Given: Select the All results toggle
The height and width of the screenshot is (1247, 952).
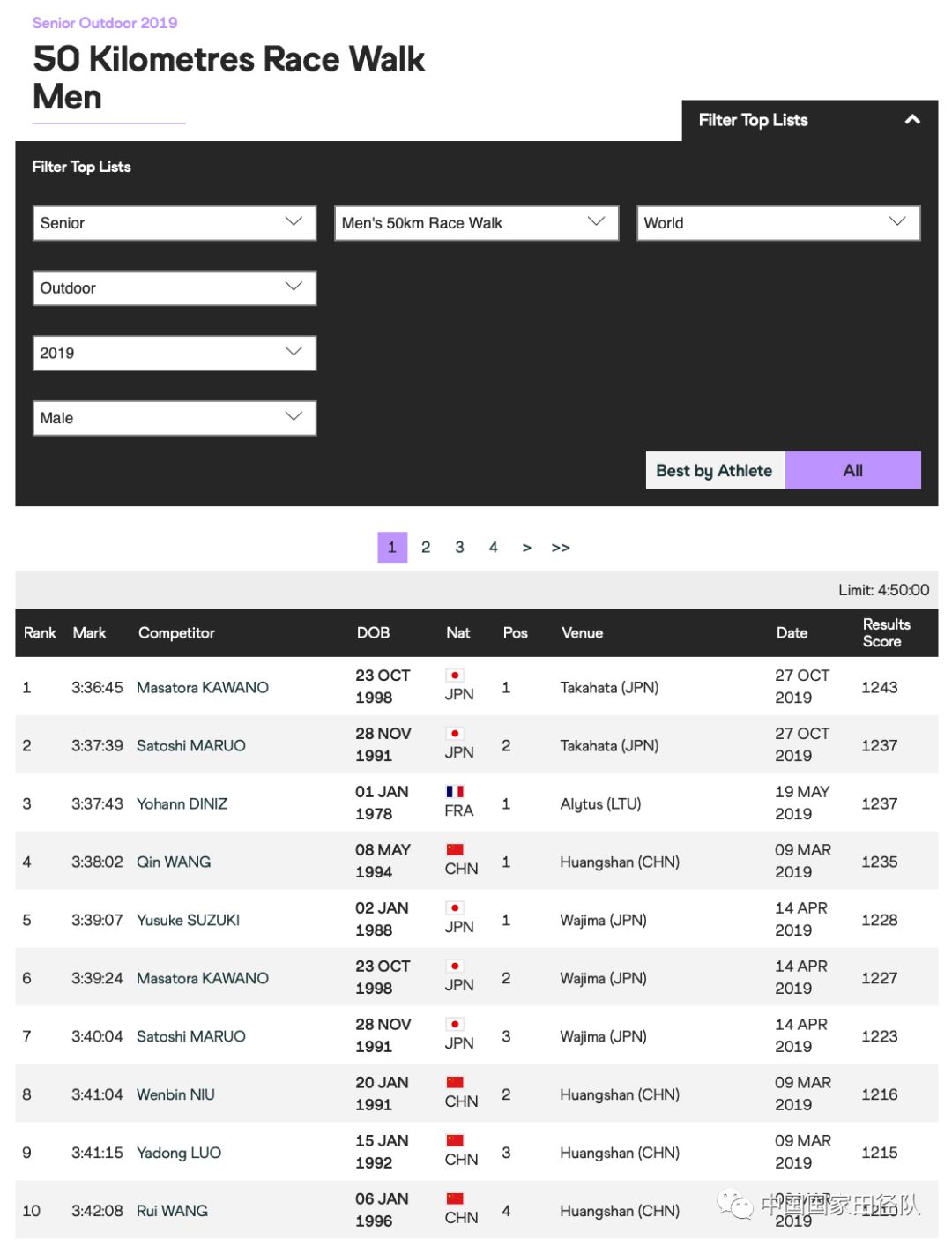Looking at the screenshot, I should (x=853, y=470).
